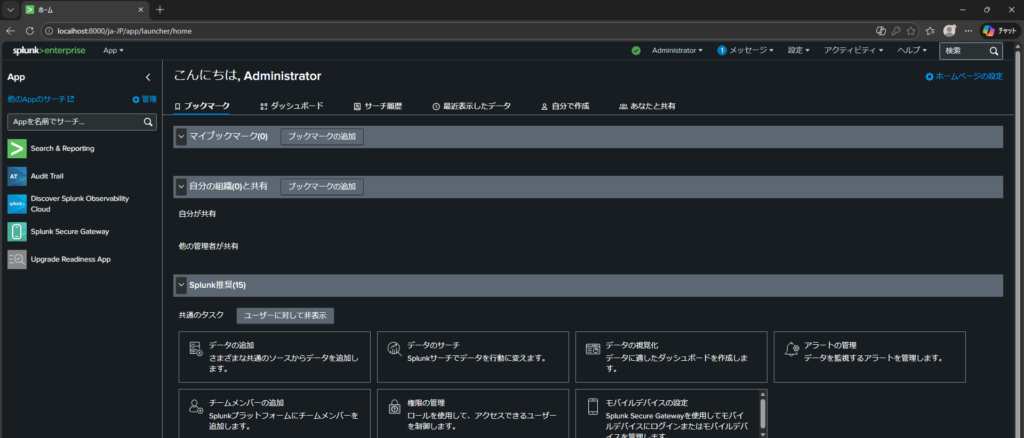Open the Search & Reporting app icon
Image resolution: width=1024 pixels, height=438 pixels.
pyautogui.click(x=16, y=149)
